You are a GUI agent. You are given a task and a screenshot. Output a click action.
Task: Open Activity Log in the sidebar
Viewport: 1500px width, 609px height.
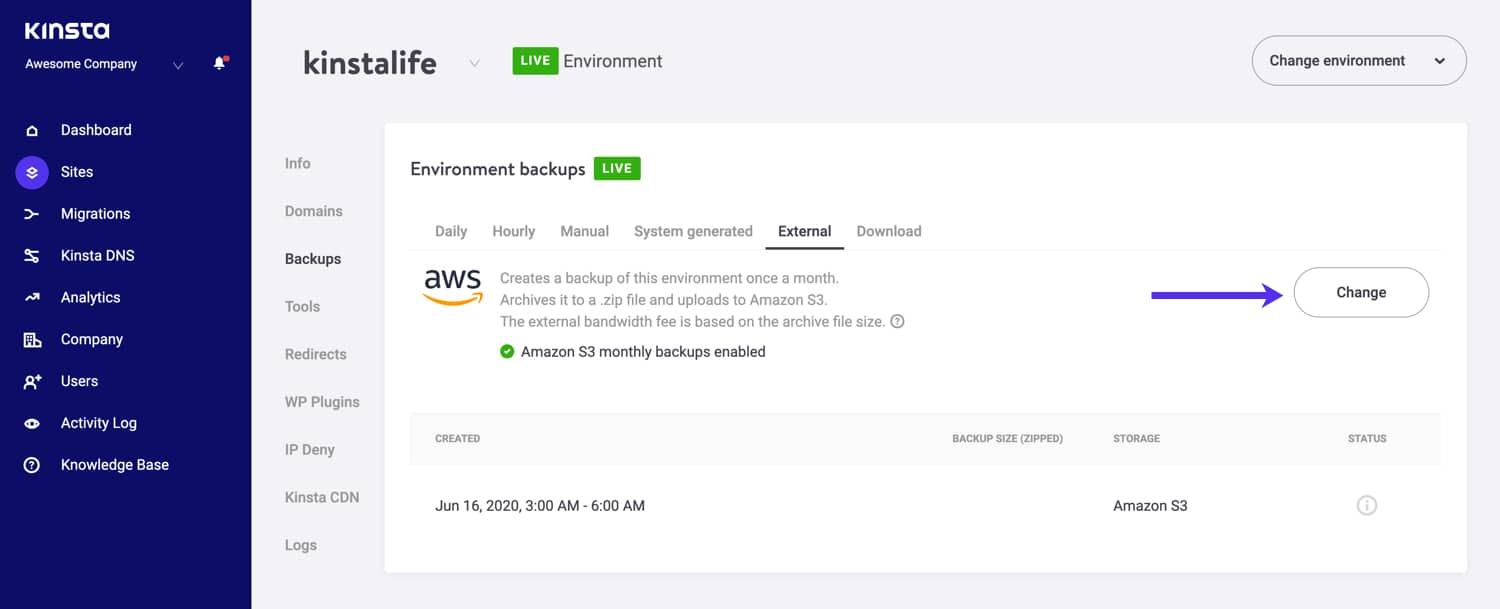[x=98, y=424]
